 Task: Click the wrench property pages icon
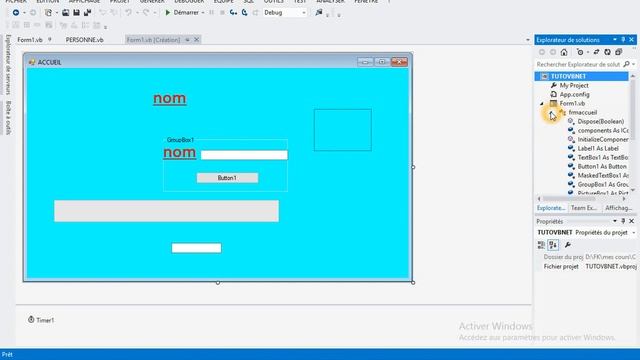(568, 245)
